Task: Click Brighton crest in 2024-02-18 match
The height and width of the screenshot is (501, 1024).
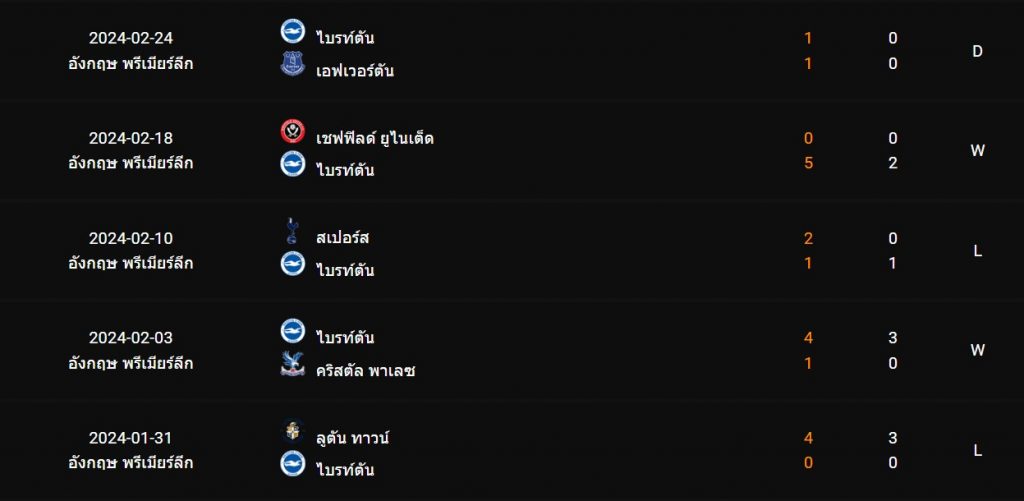Action: (x=292, y=165)
